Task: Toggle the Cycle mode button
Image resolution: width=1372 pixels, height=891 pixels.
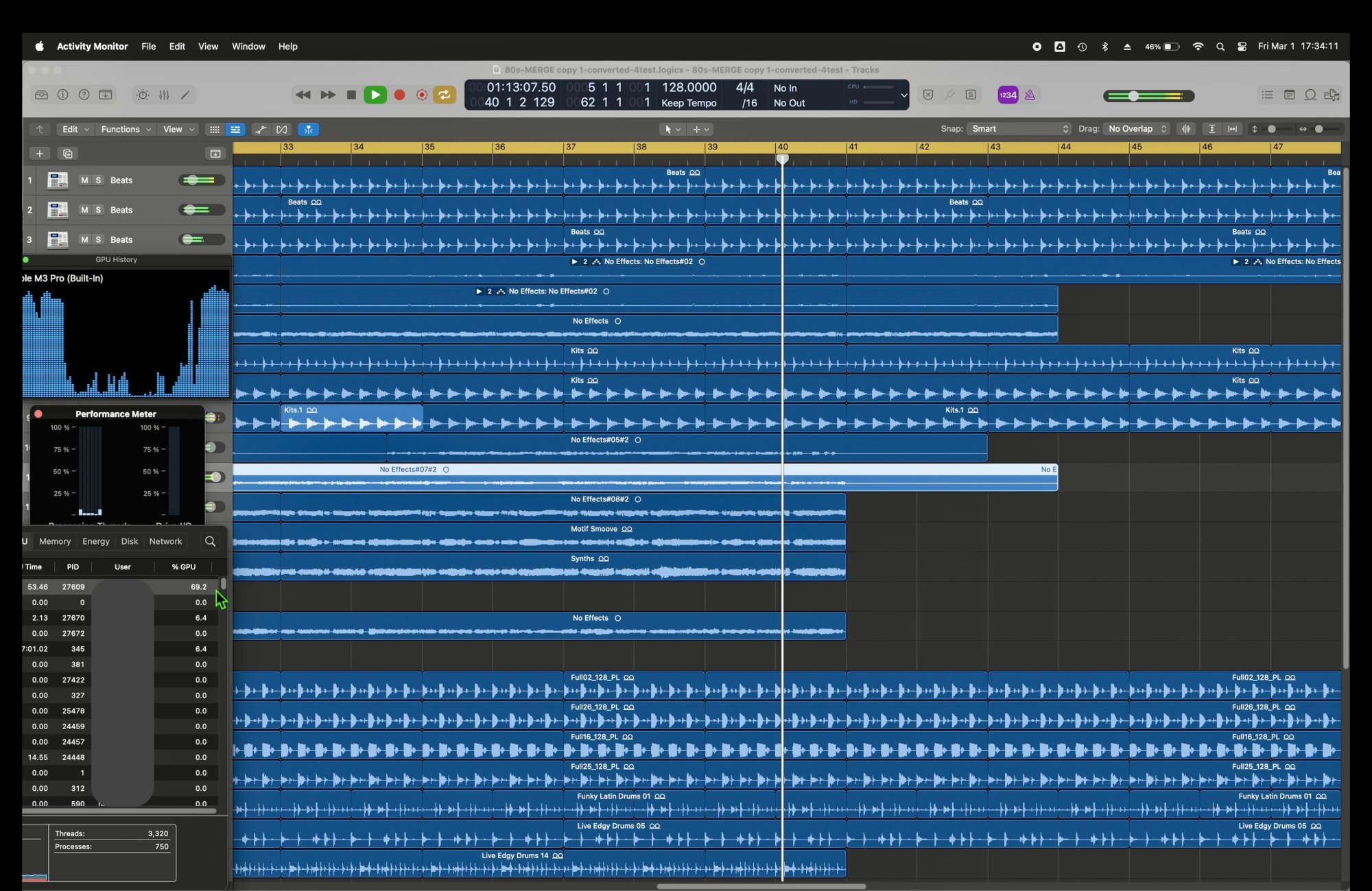Action: tap(445, 95)
